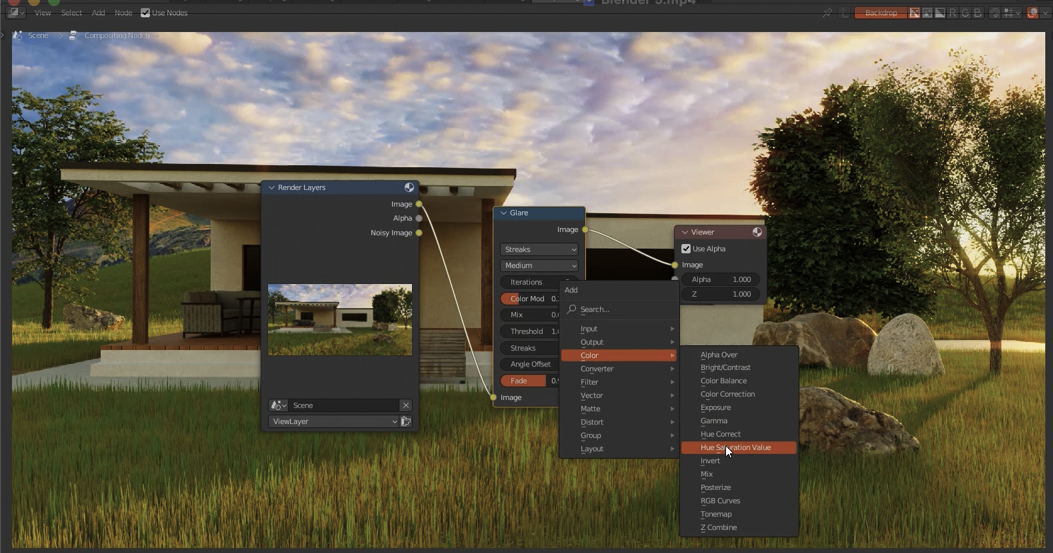Collapse the Render Layers node
Image resolution: width=1053 pixels, height=553 pixels.
pos(272,187)
